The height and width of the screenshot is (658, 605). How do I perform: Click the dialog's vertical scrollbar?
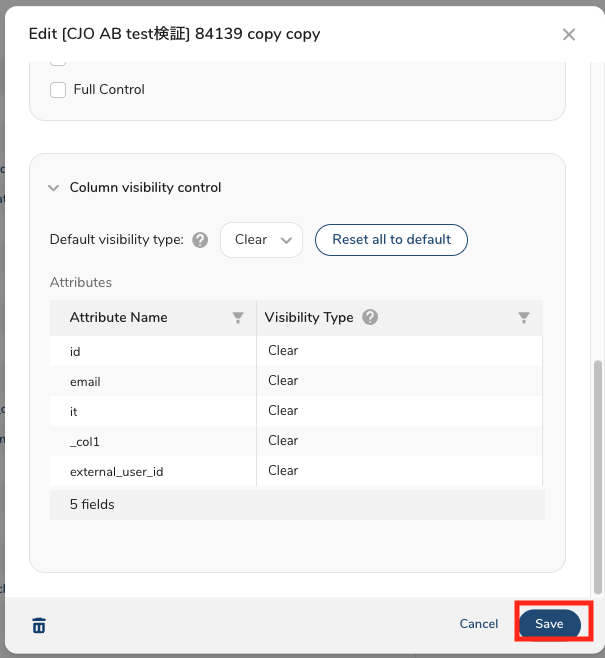tap(598, 470)
